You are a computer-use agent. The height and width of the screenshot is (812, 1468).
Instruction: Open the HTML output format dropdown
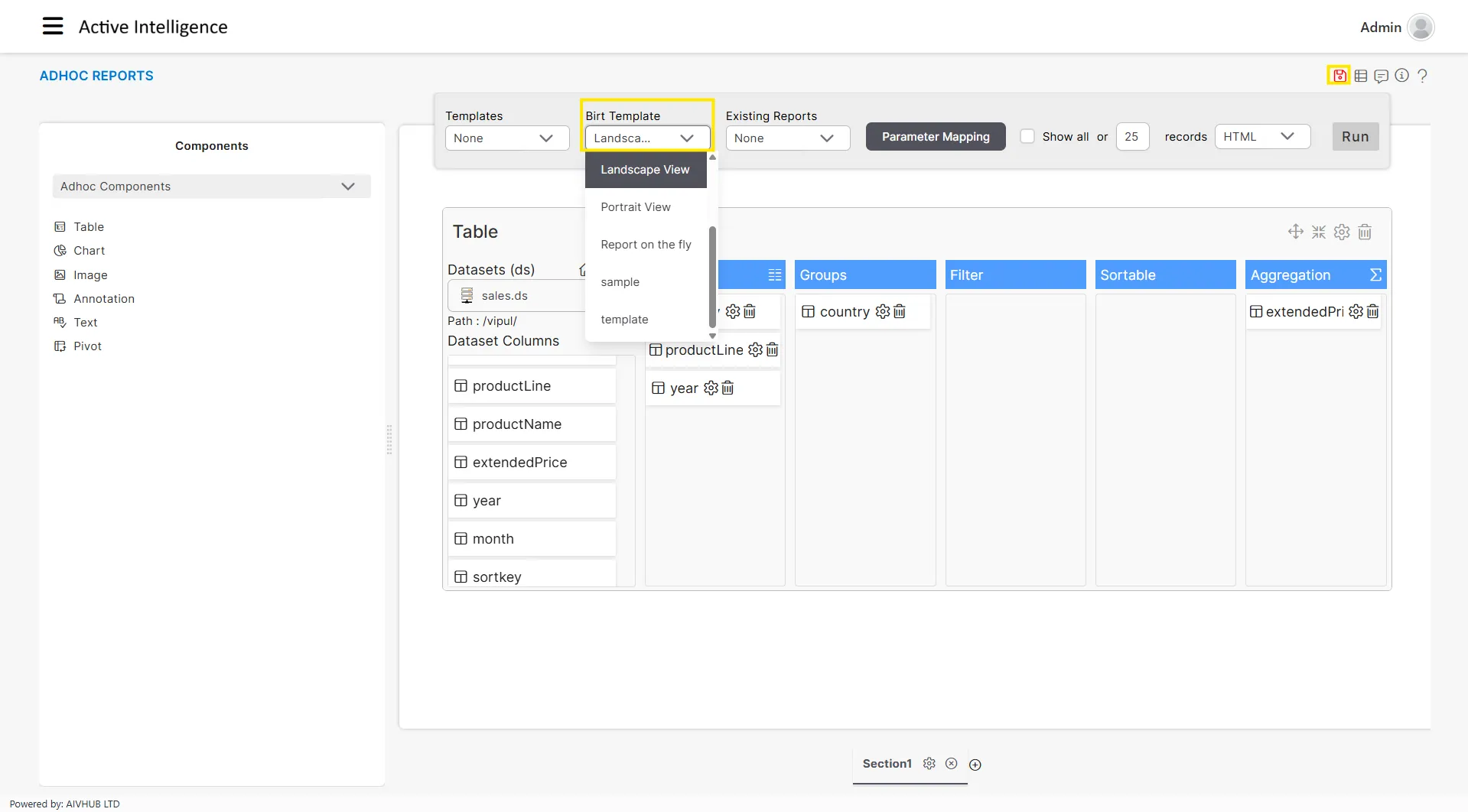click(1261, 137)
